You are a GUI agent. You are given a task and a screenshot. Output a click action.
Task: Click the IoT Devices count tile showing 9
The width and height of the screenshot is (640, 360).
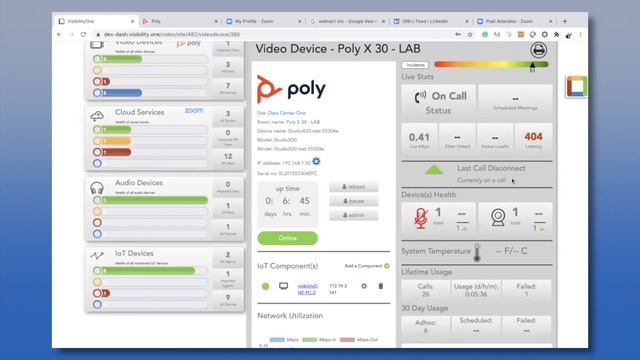228,300
